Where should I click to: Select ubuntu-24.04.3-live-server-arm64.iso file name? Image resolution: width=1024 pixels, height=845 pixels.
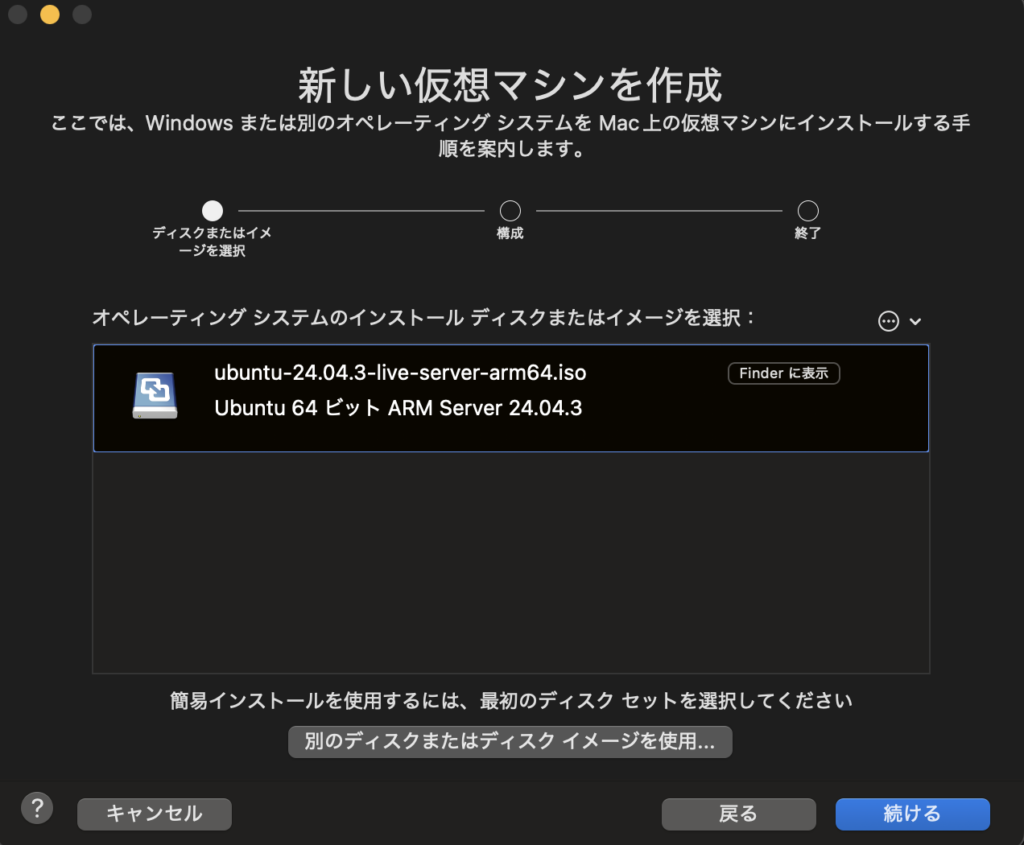(400, 373)
